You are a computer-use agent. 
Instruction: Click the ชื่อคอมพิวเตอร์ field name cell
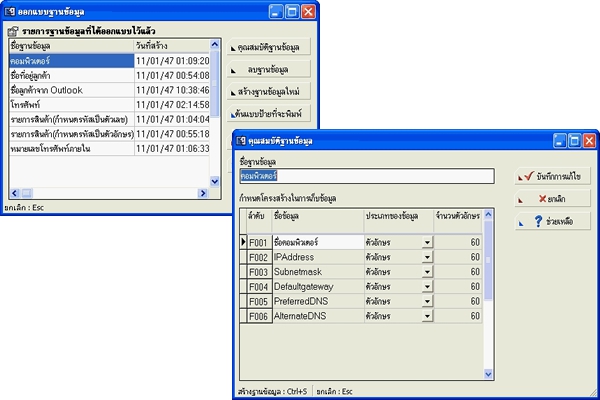(318, 242)
